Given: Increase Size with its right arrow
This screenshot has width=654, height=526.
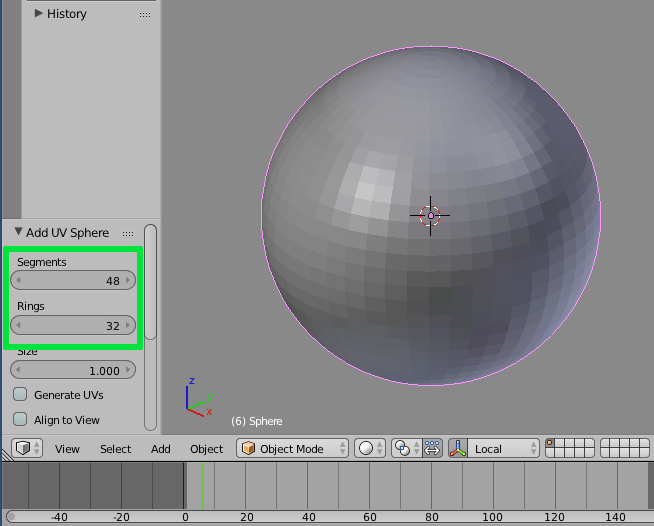Looking at the screenshot, I should (x=128, y=370).
